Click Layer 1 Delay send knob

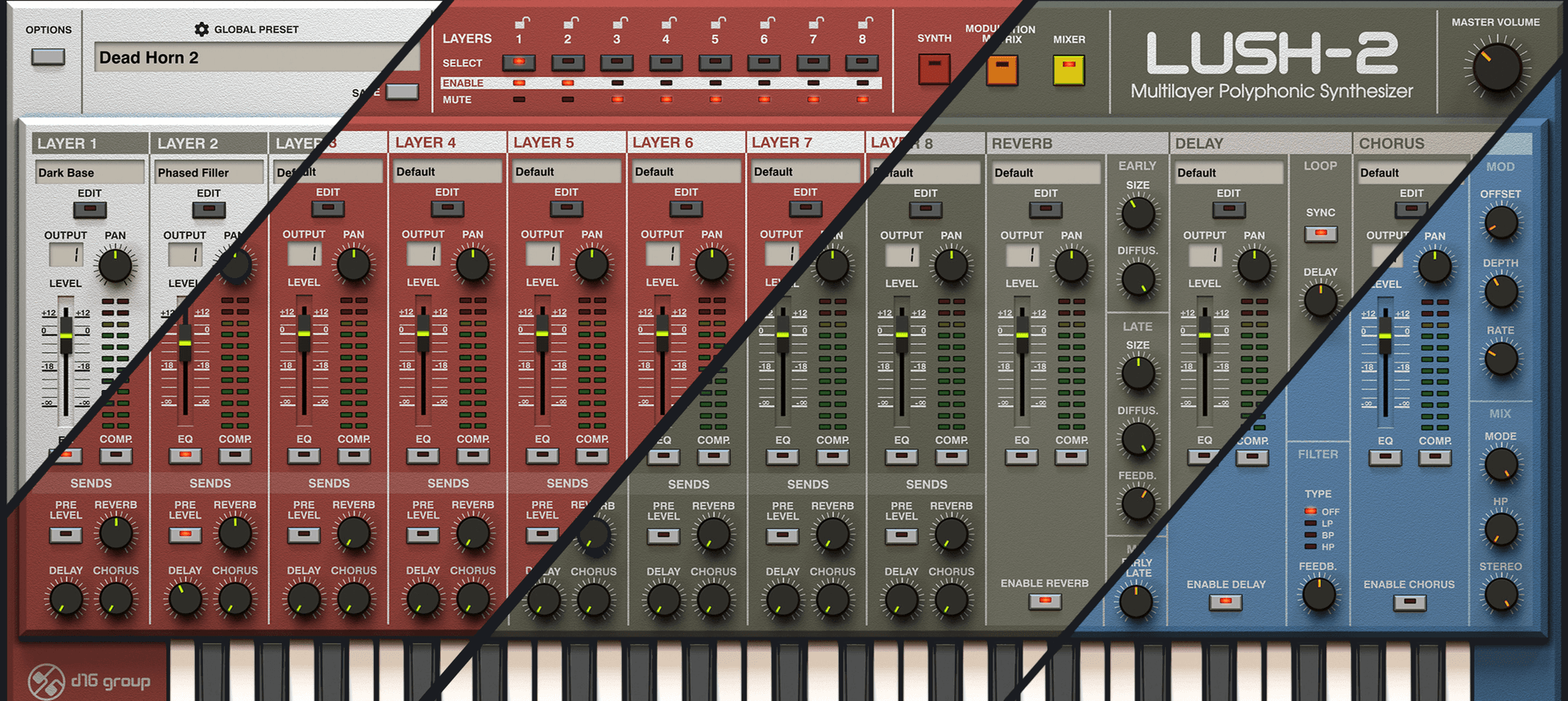[66, 599]
